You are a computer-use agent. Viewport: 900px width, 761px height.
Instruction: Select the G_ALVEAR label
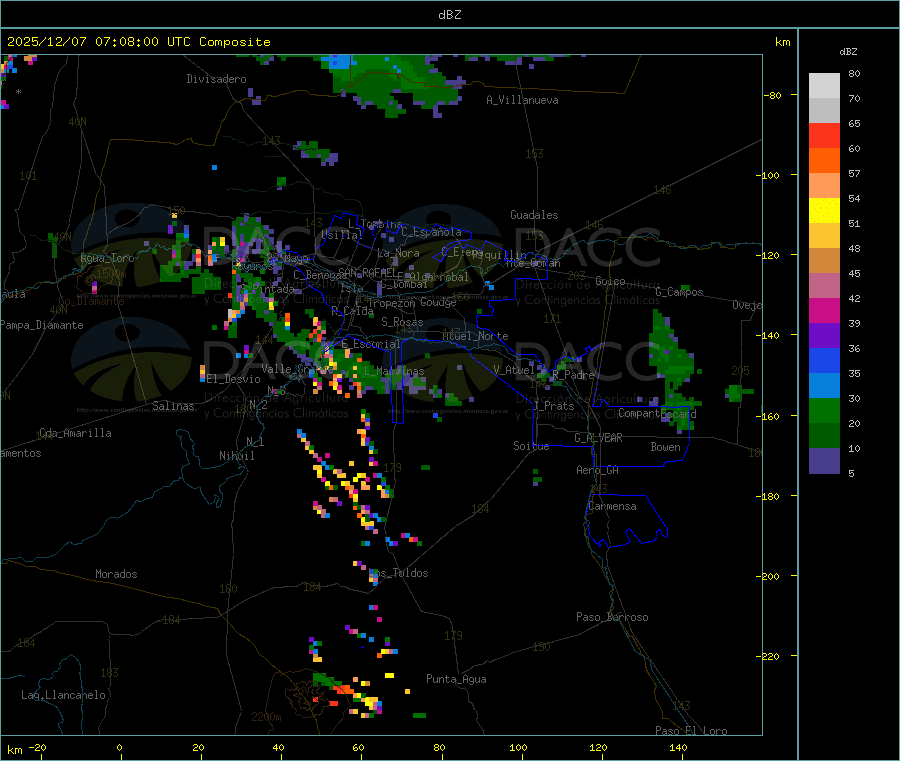point(598,438)
